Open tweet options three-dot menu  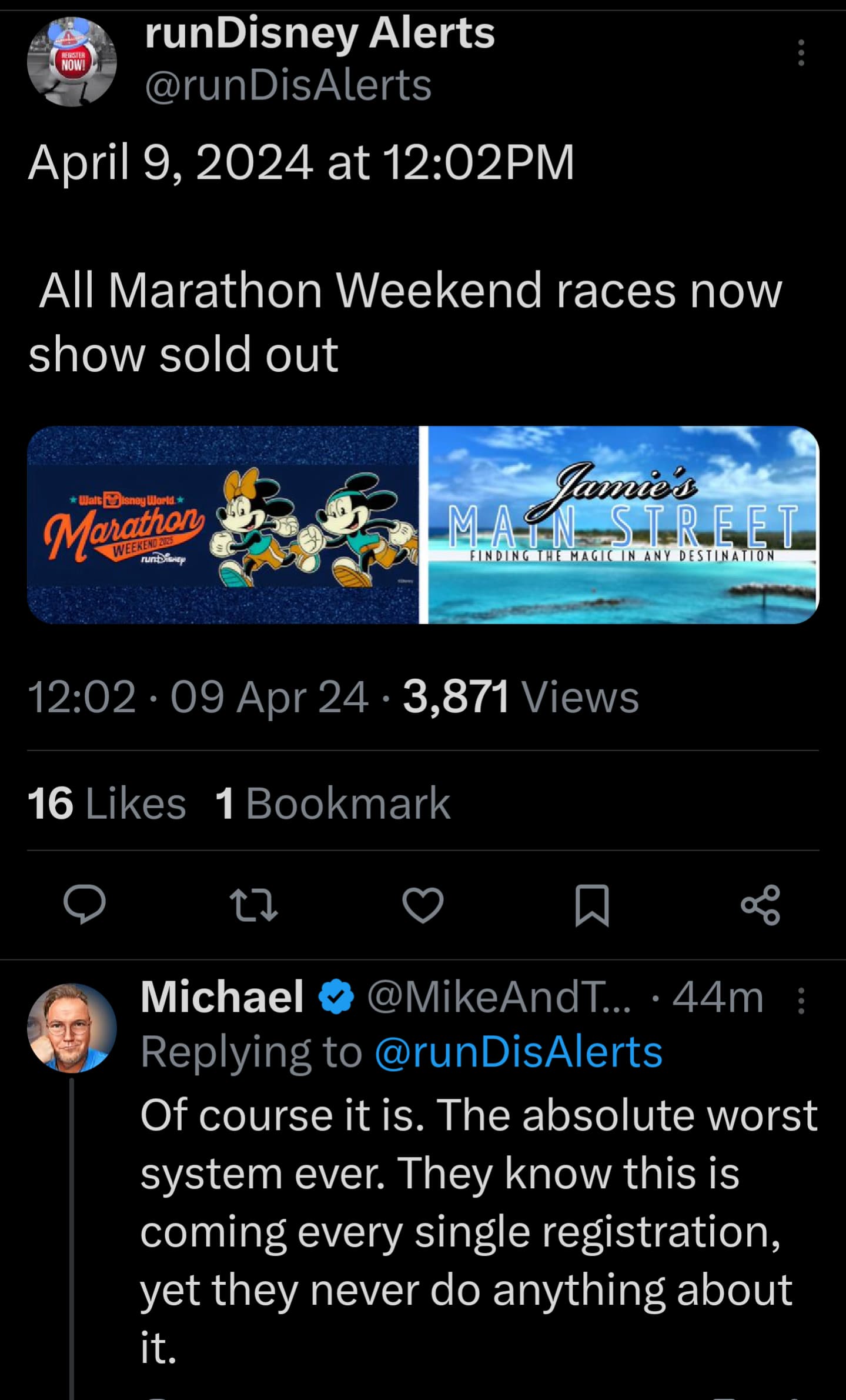pyautogui.click(x=800, y=53)
